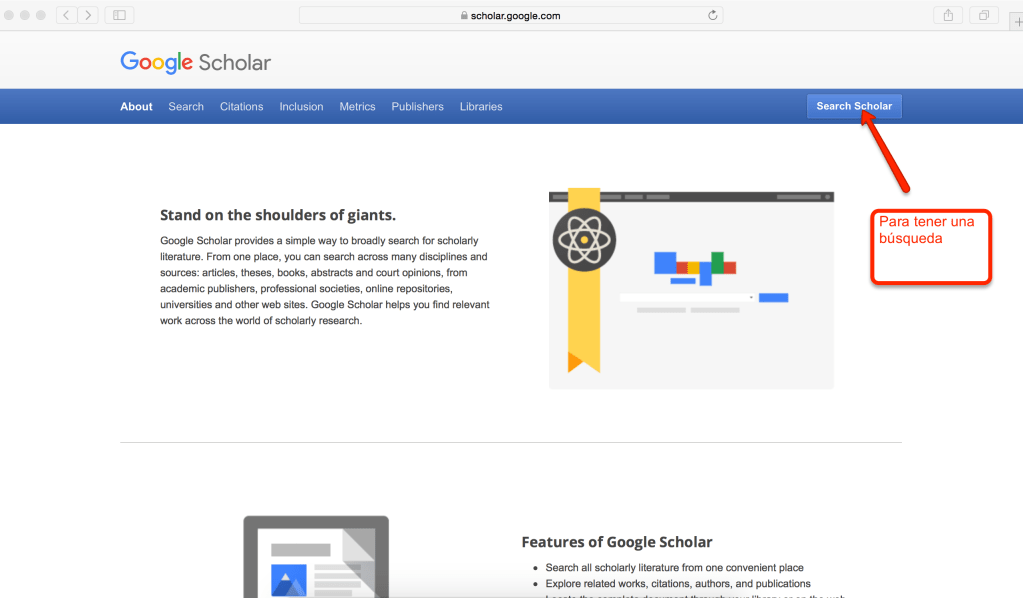1023x598 pixels.
Task: Click the Safari forward arrow button
Action: point(88,15)
